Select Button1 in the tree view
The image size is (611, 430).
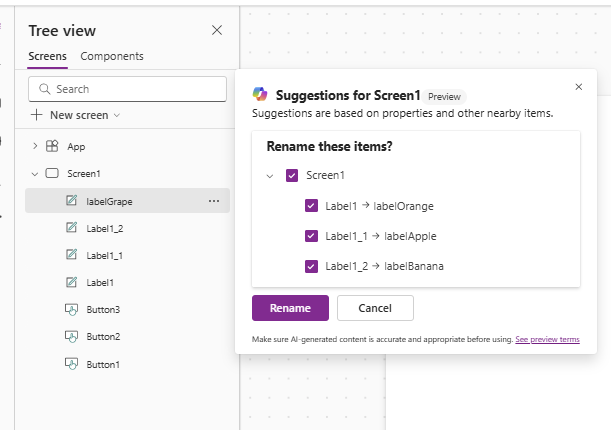103,365
